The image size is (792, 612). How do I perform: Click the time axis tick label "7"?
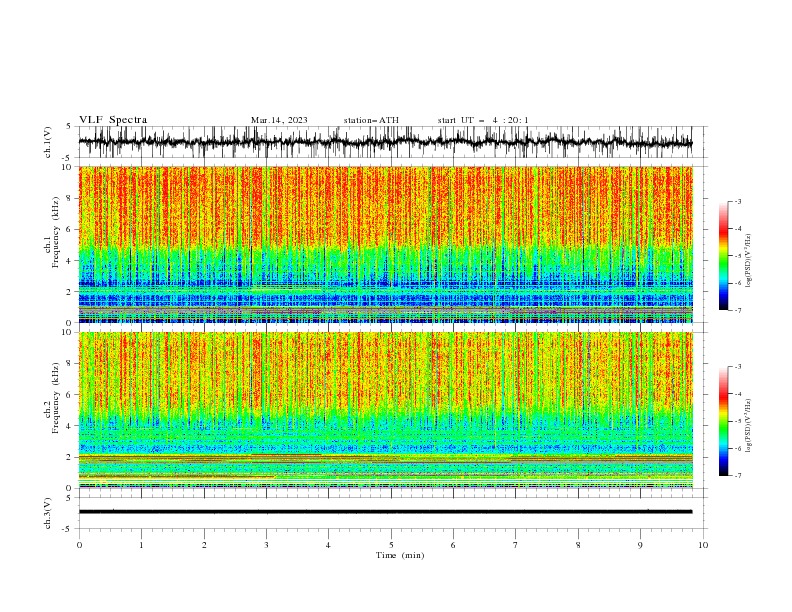point(516,545)
